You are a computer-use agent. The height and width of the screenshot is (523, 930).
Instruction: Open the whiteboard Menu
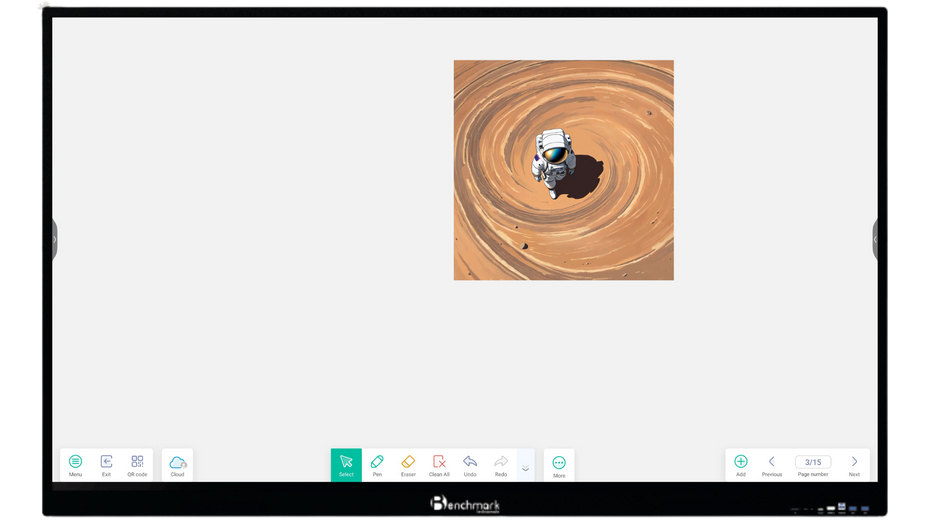[x=75, y=465]
